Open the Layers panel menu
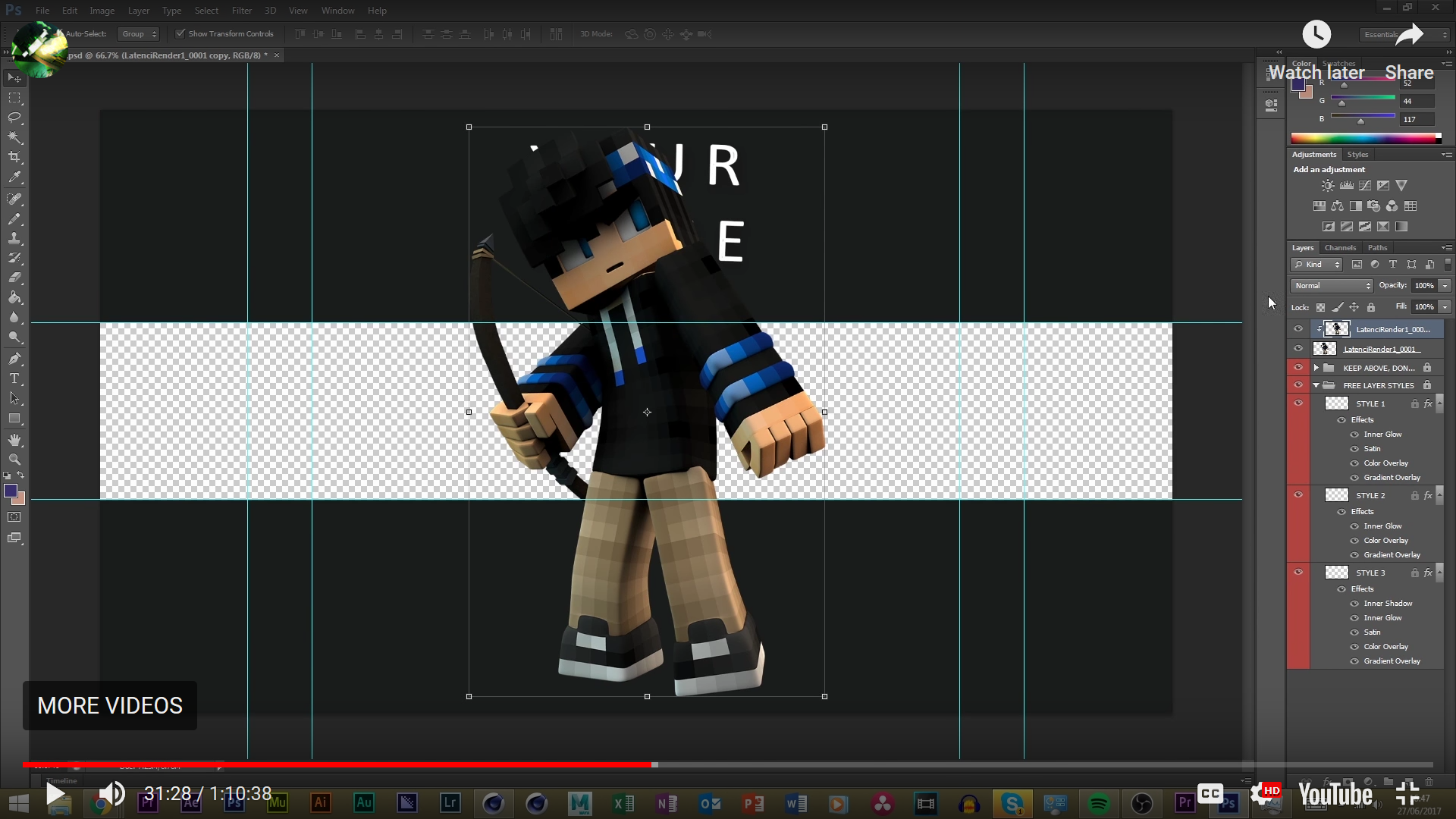The height and width of the screenshot is (819, 1456). (x=1447, y=248)
